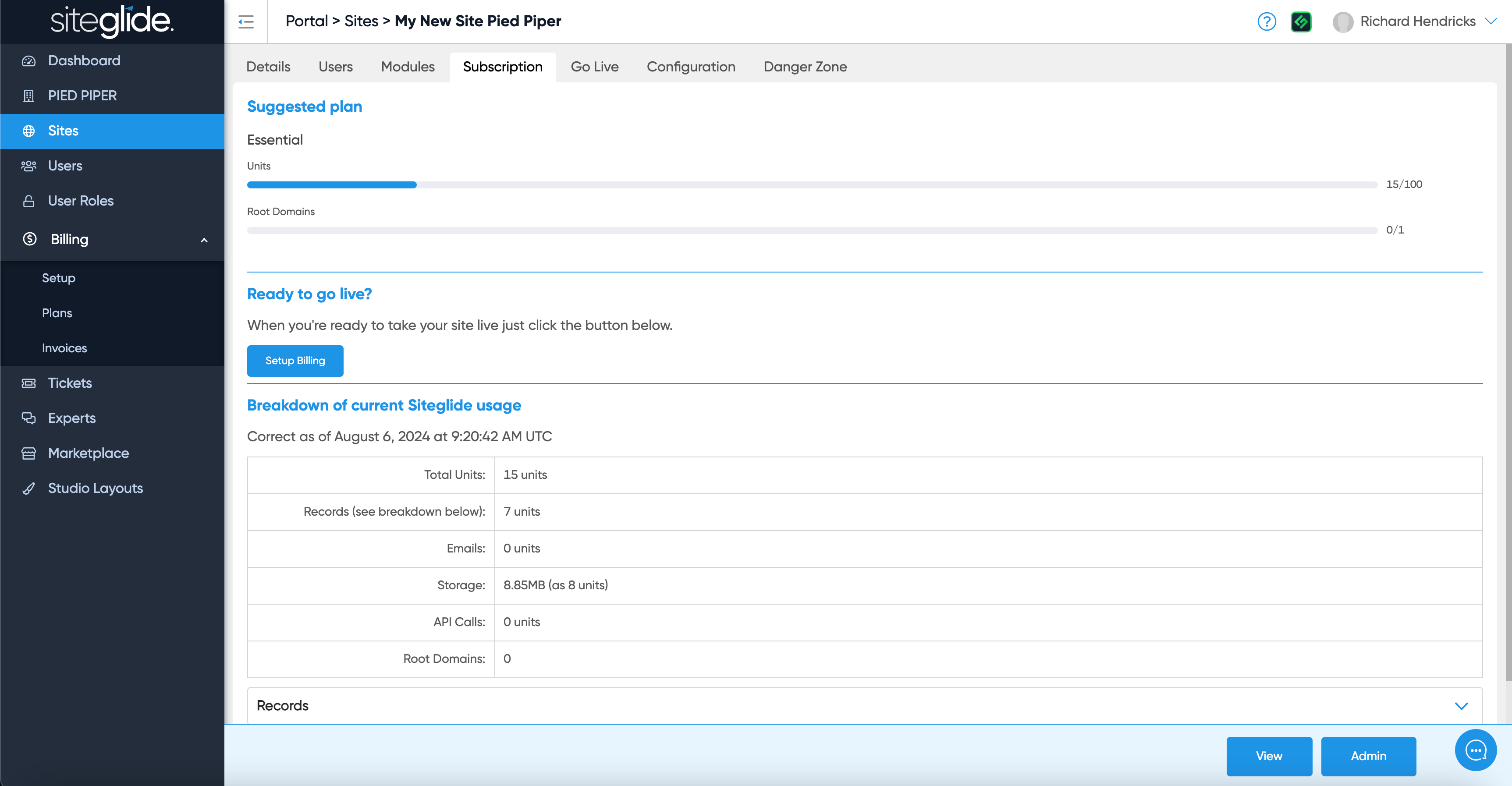Open the Go Live tab
1512x786 pixels.
coord(595,67)
